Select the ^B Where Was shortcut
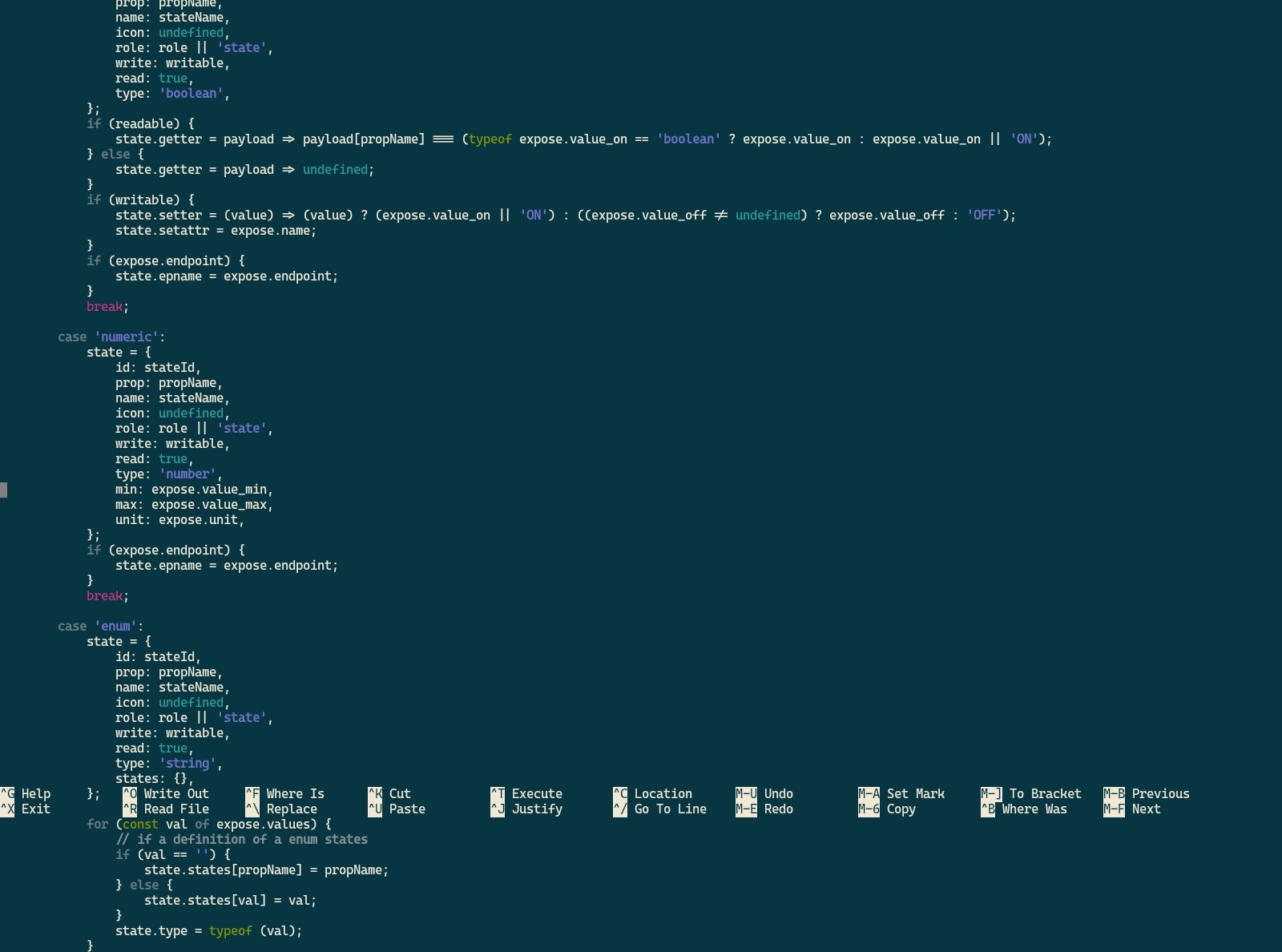Image resolution: width=1282 pixels, height=952 pixels. pyautogui.click(x=1024, y=809)
